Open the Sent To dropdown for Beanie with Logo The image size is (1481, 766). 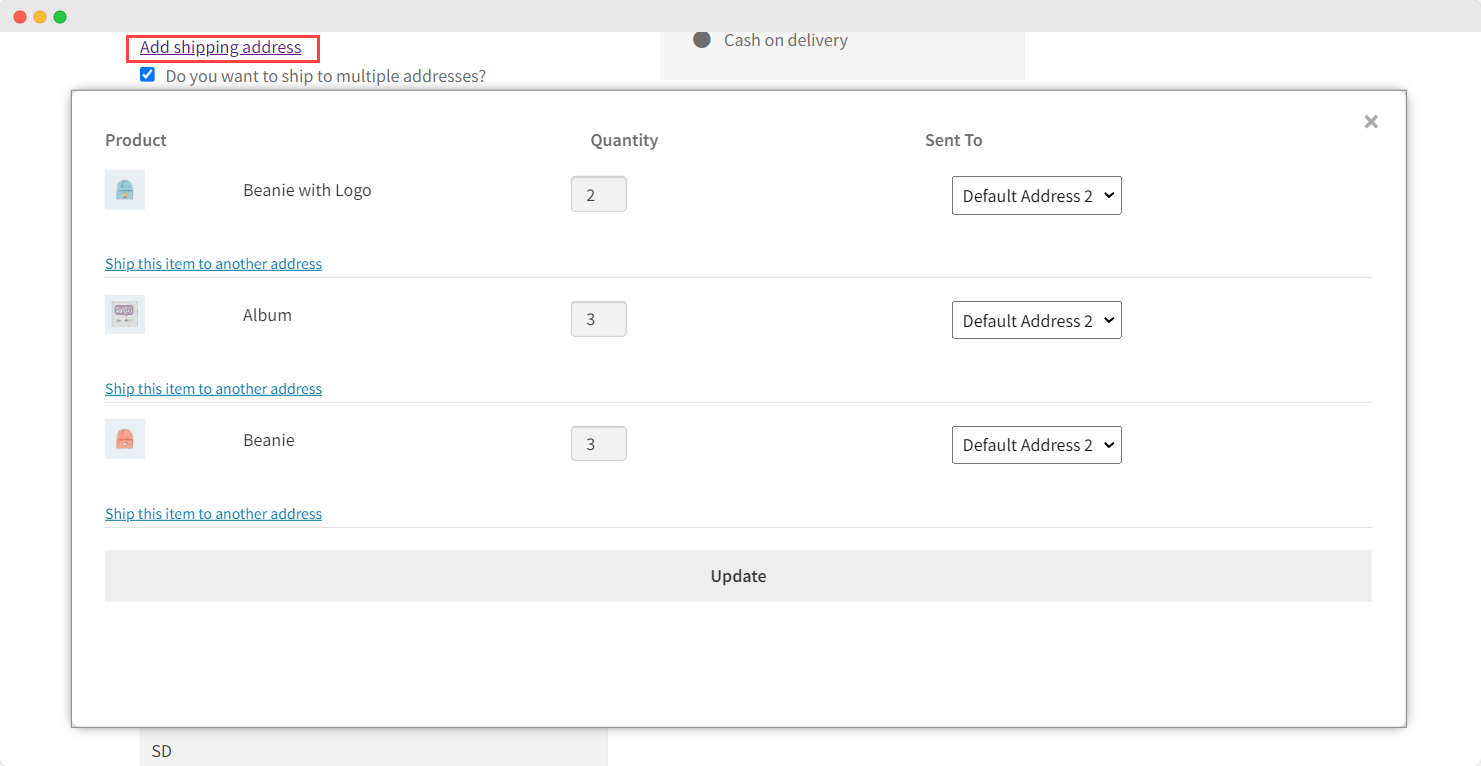click(x=1036, y=195)
